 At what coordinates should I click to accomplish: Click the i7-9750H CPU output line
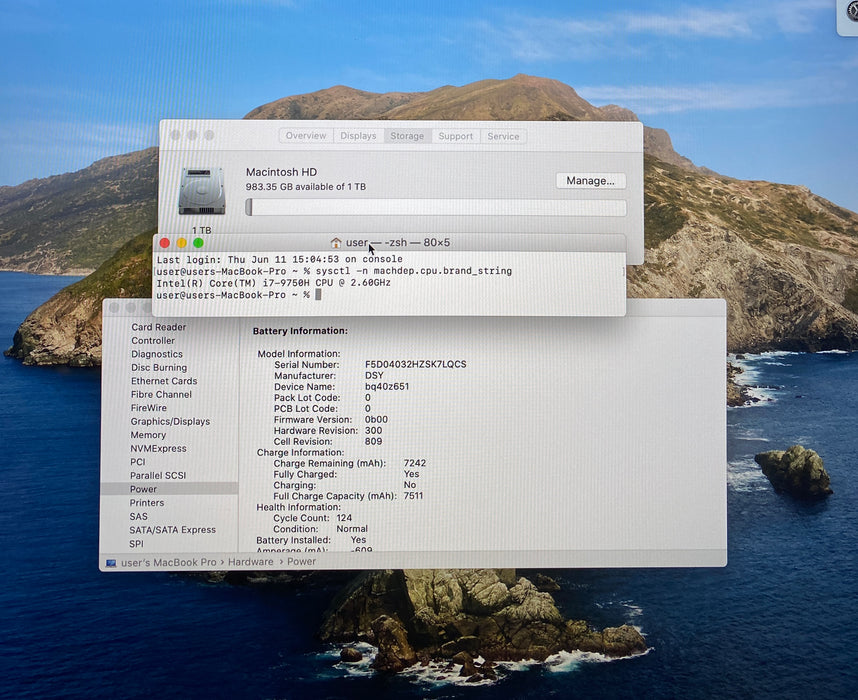click(x=274, y=283)
